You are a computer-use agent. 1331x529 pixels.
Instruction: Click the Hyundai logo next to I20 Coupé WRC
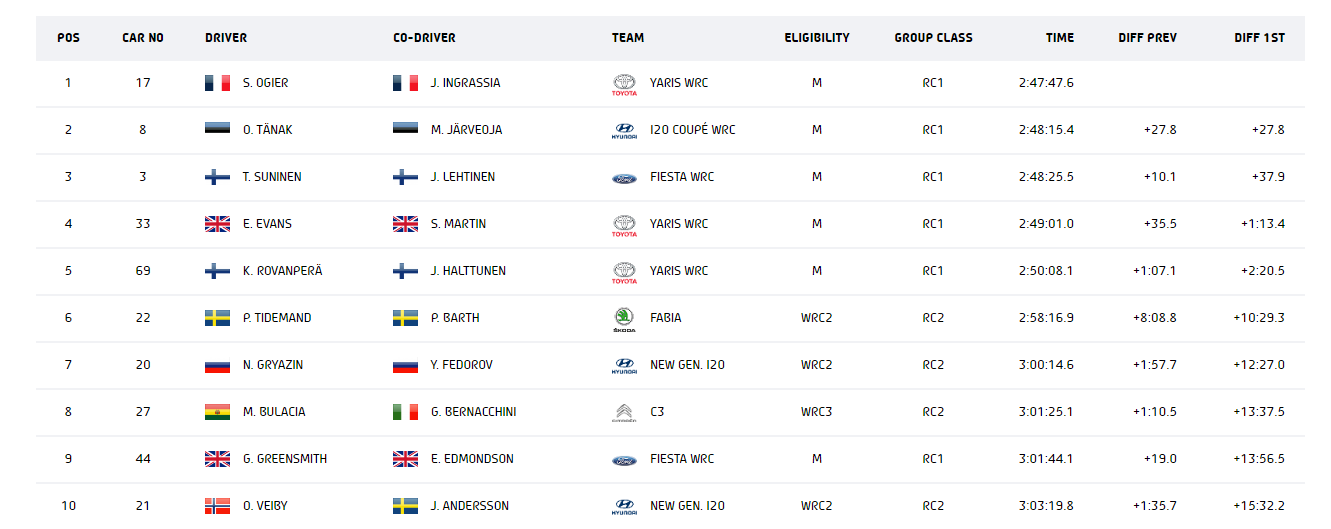624,130
